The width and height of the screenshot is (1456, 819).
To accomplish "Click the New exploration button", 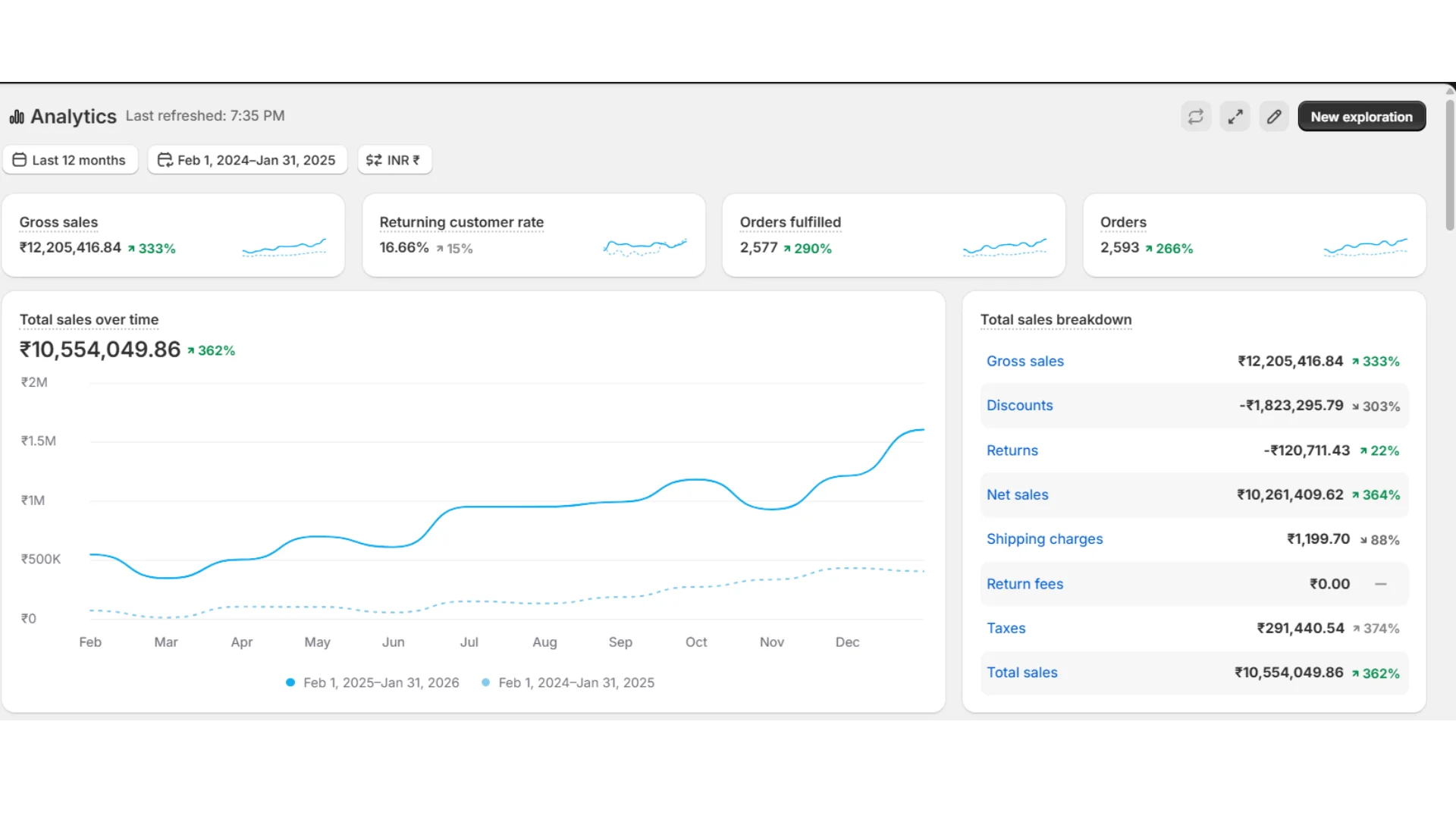I will coord(1361,117).
